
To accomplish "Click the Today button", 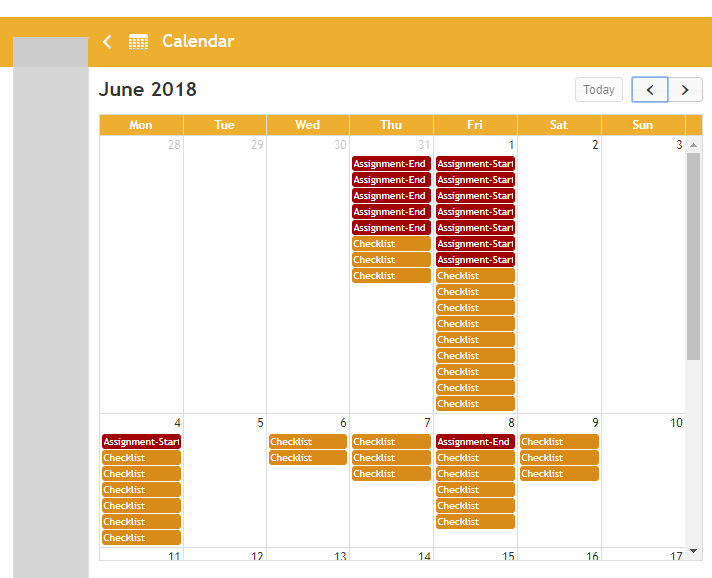I will coord(598,90).
